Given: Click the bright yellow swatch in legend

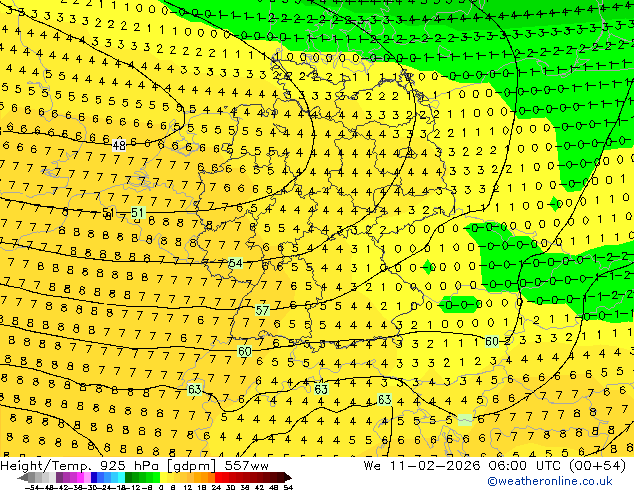Looking at the screenshot, I should coord(163,478).
